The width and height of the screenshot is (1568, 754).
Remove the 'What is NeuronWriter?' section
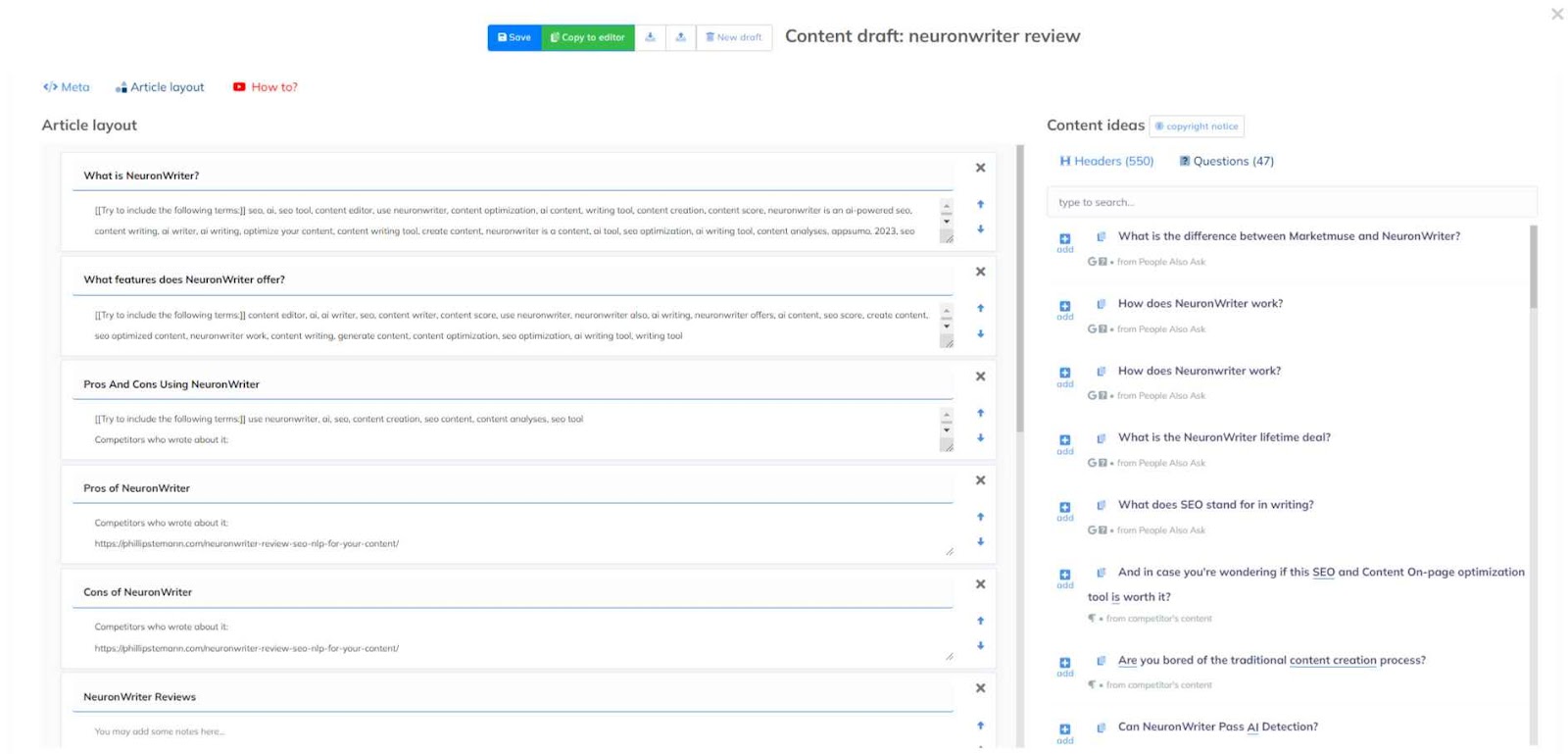pos(980,168)
